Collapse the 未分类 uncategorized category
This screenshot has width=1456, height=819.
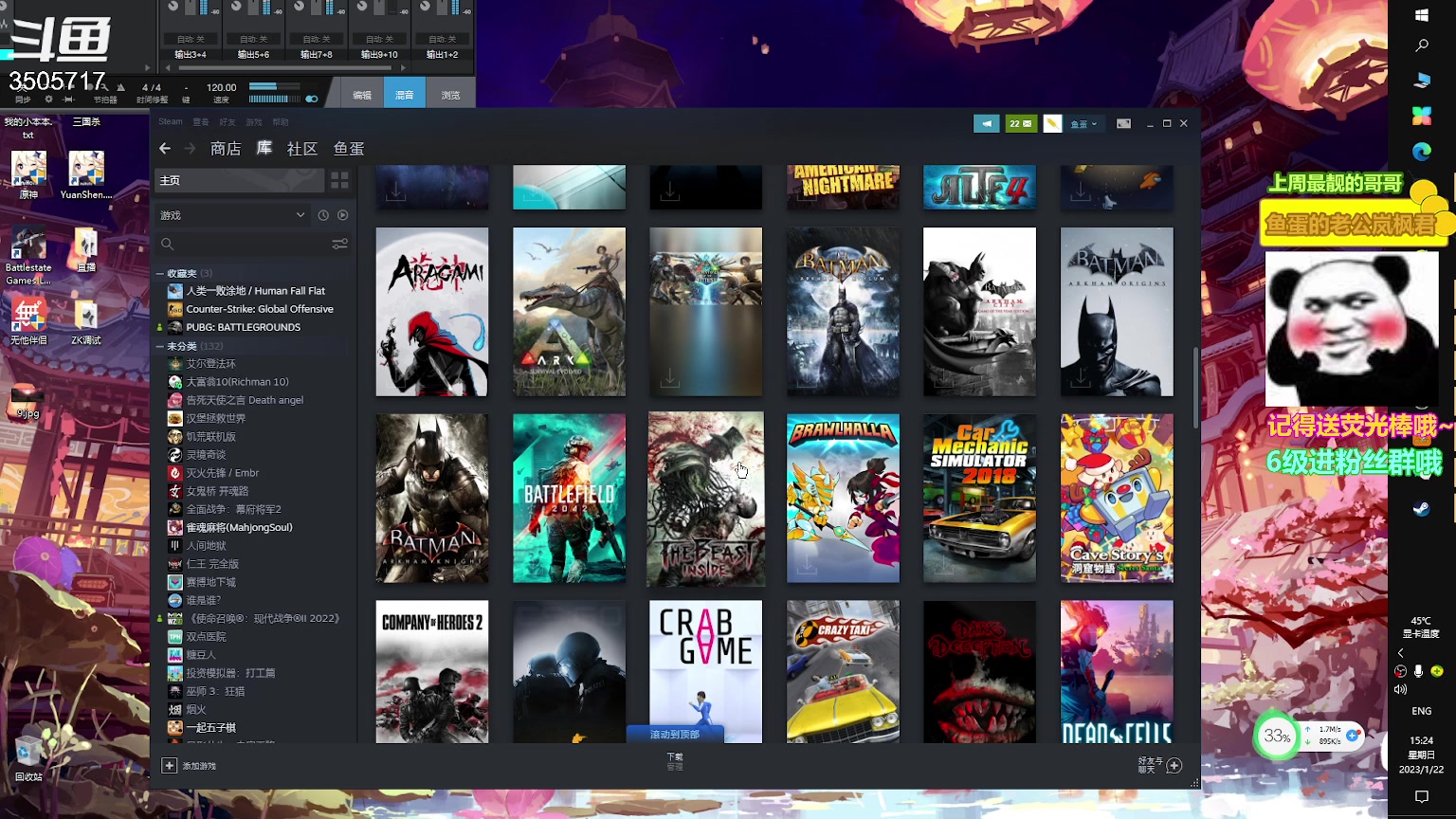coord(160,346)
